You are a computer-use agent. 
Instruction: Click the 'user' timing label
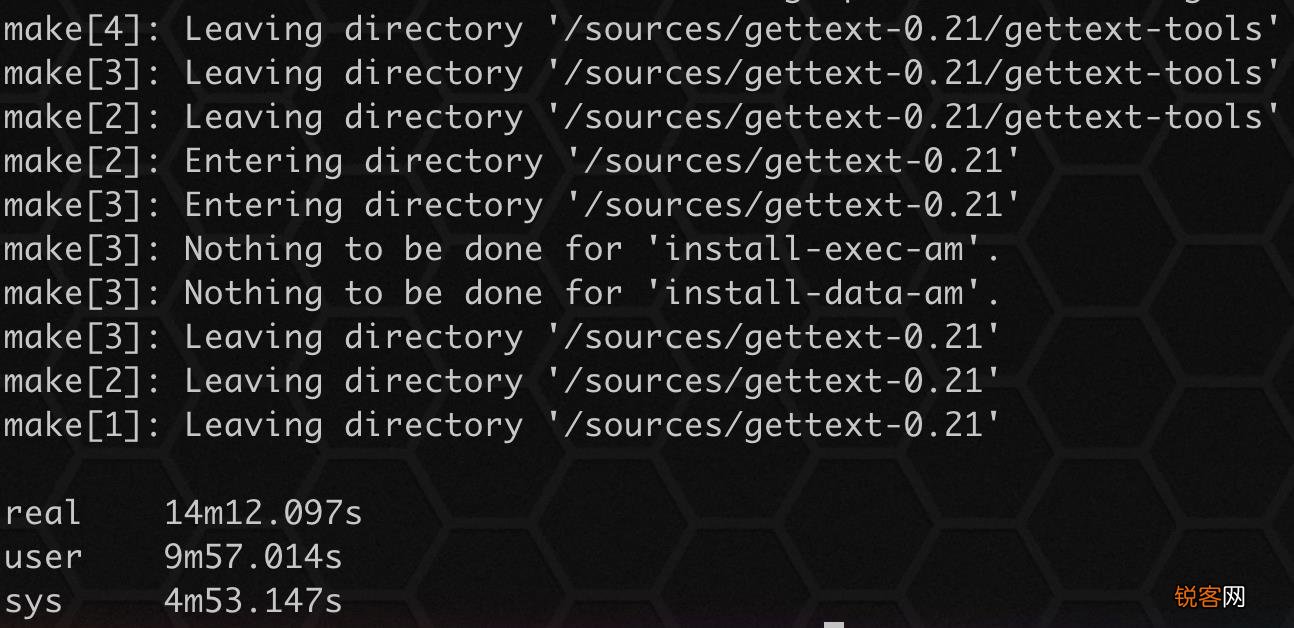pyautogui.click(x=43, y=557)
